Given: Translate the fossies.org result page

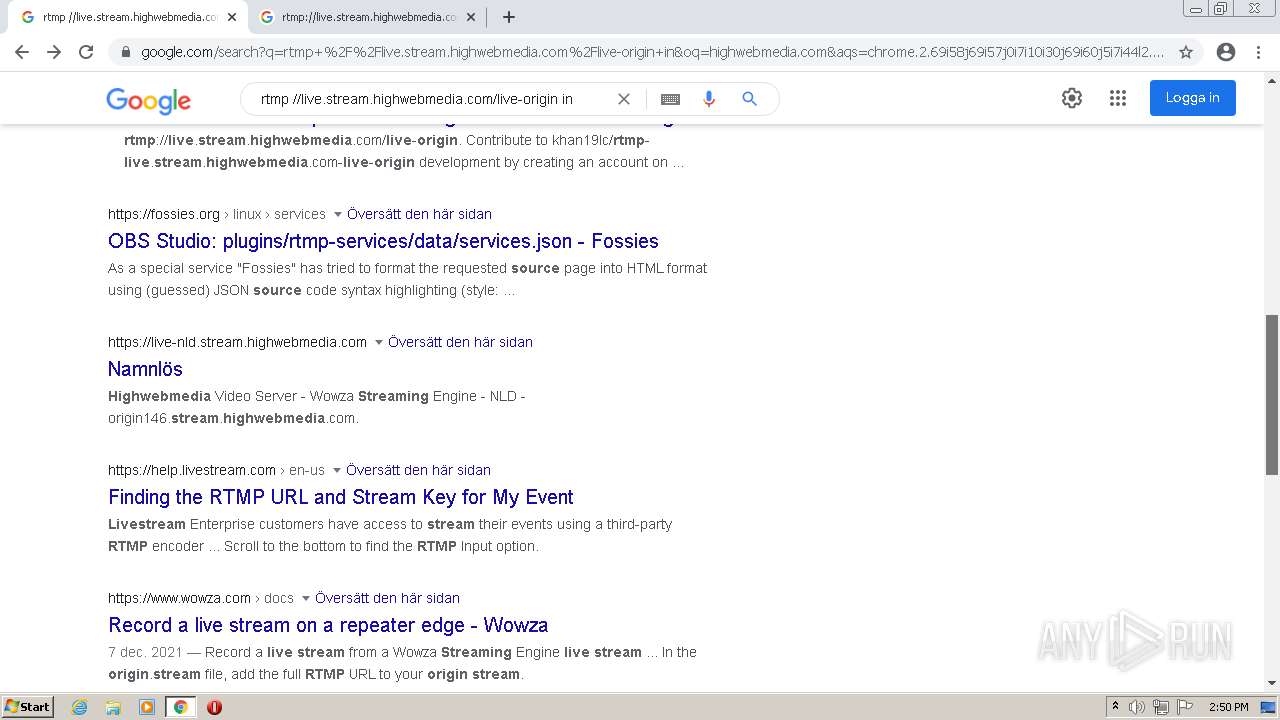Looking at the screenshot, I should (420, 214).
